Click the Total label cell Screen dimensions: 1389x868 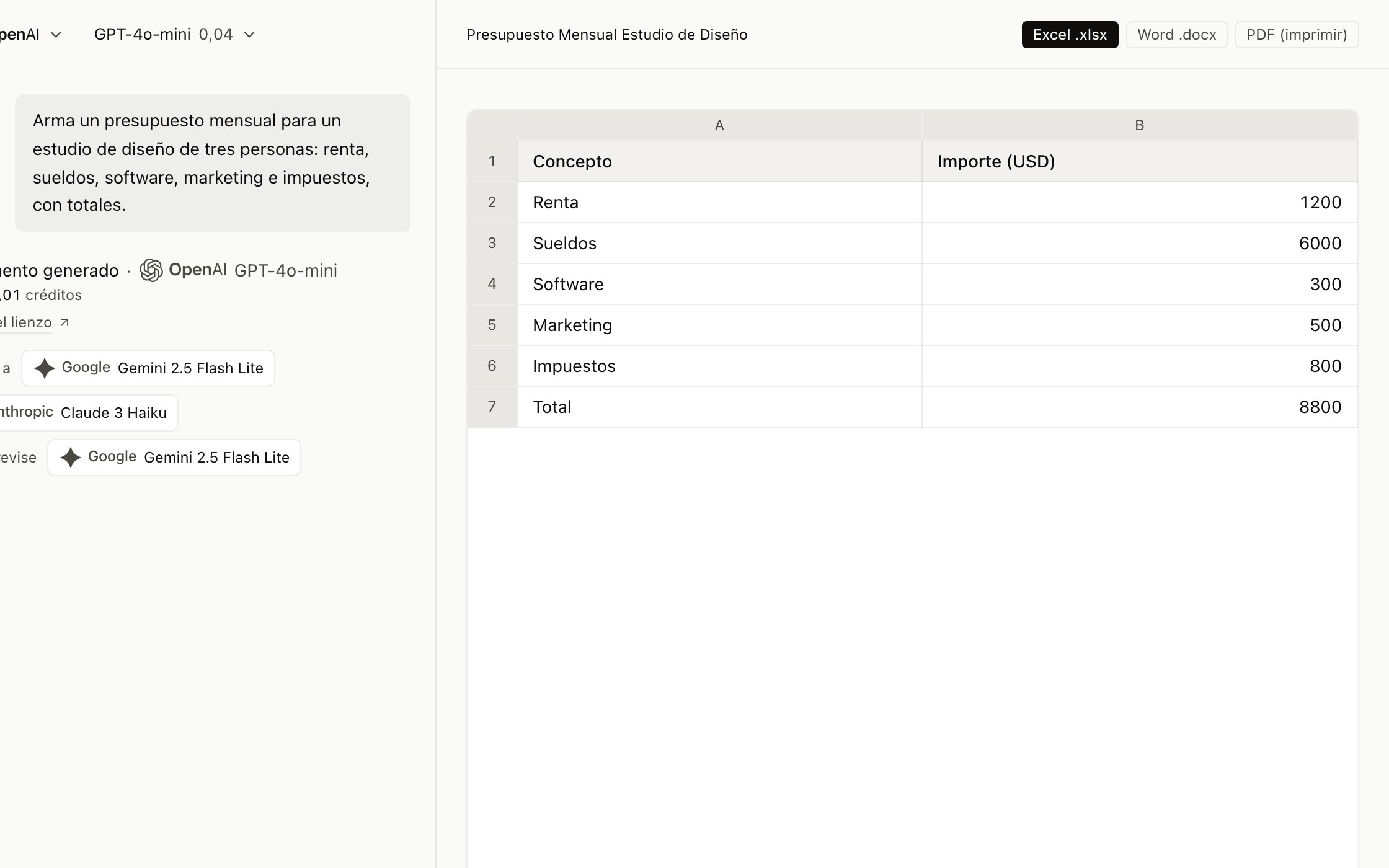719,407
